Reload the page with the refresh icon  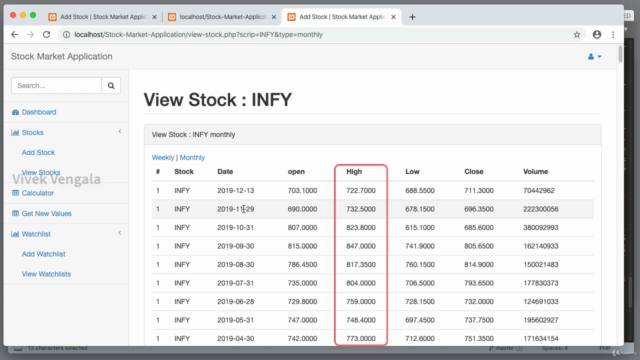(x=47, y=35)
